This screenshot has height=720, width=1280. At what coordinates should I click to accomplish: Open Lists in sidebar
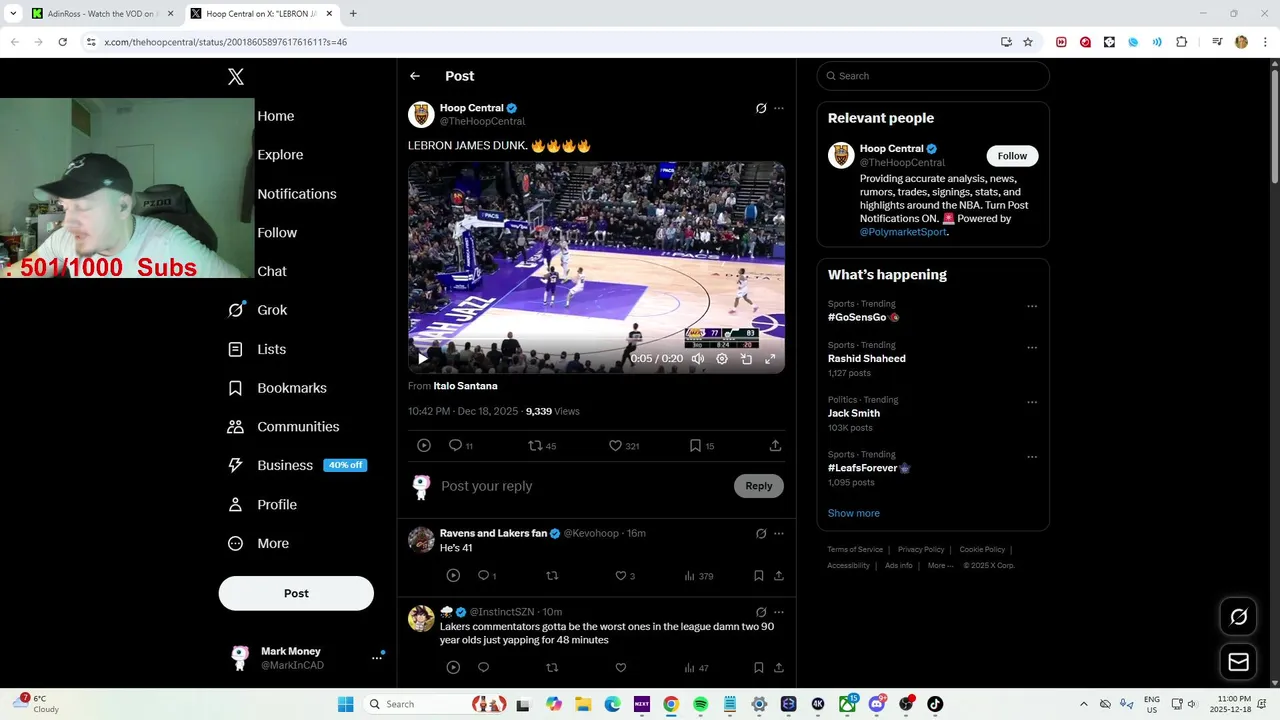257,349
